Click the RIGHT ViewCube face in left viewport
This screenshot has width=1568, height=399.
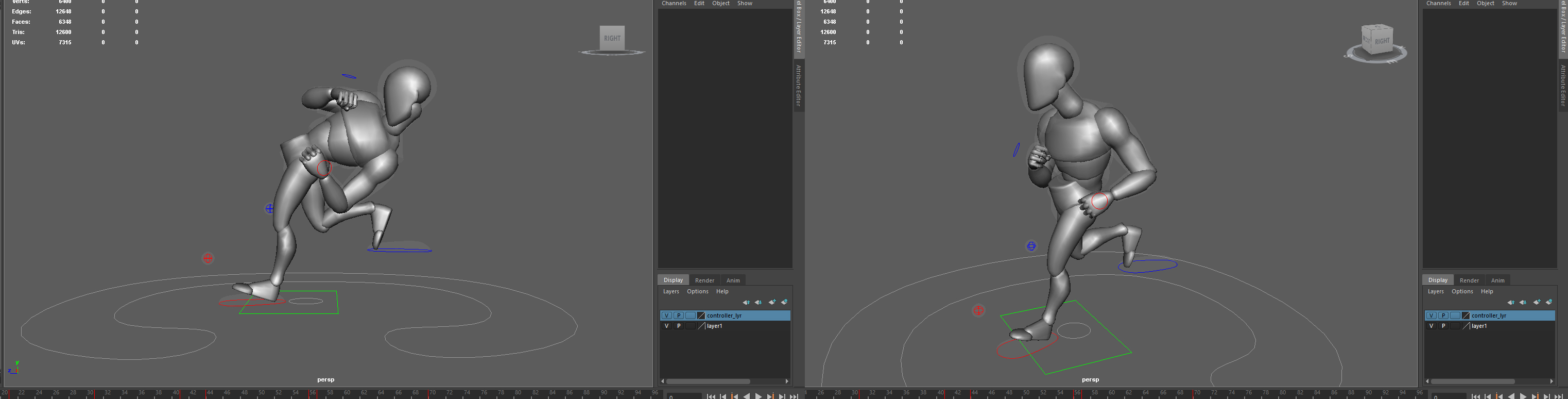click(x=612, y=38)
